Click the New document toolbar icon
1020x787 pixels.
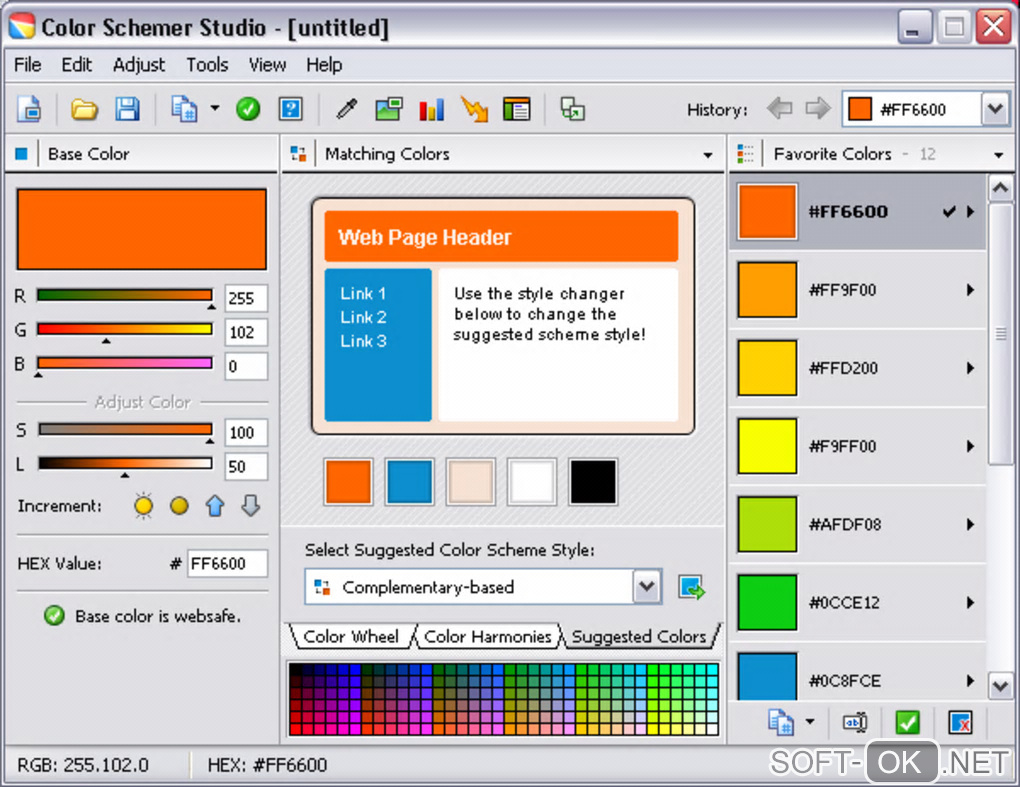[30, 109]
